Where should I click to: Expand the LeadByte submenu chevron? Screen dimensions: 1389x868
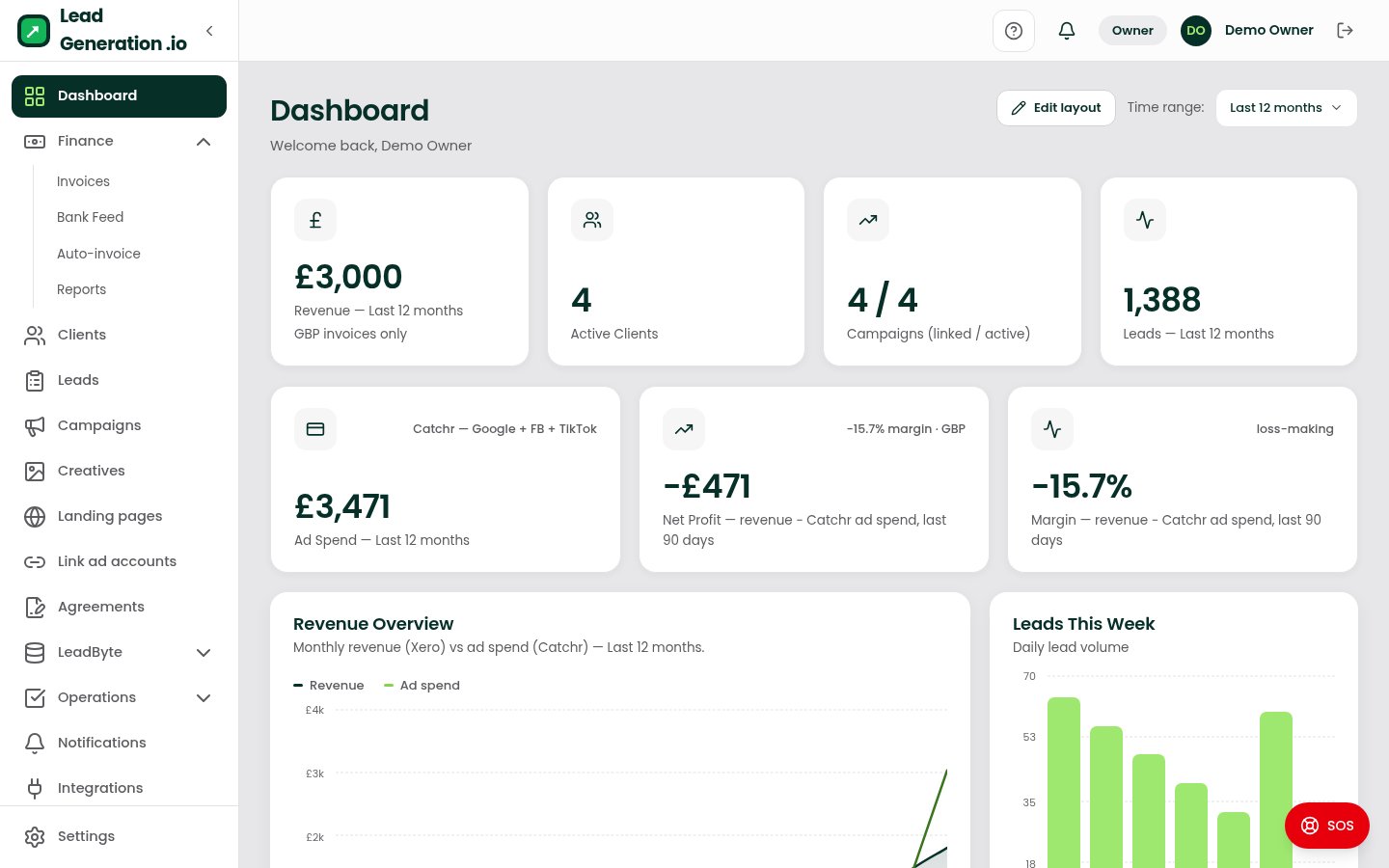pyautogui.click(x=204, y=652)
